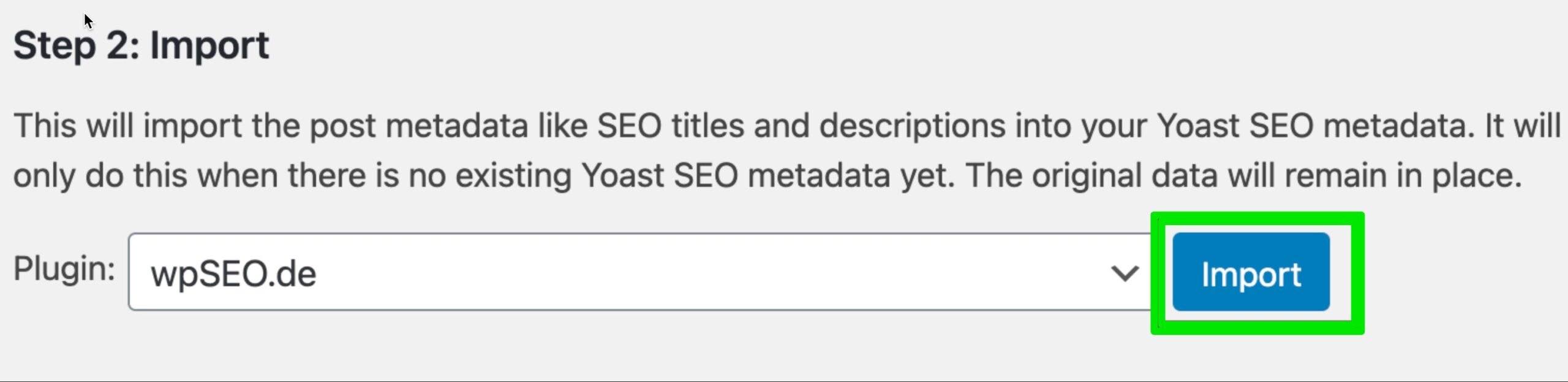Click the first line of description text

click(x=786, y=126)
